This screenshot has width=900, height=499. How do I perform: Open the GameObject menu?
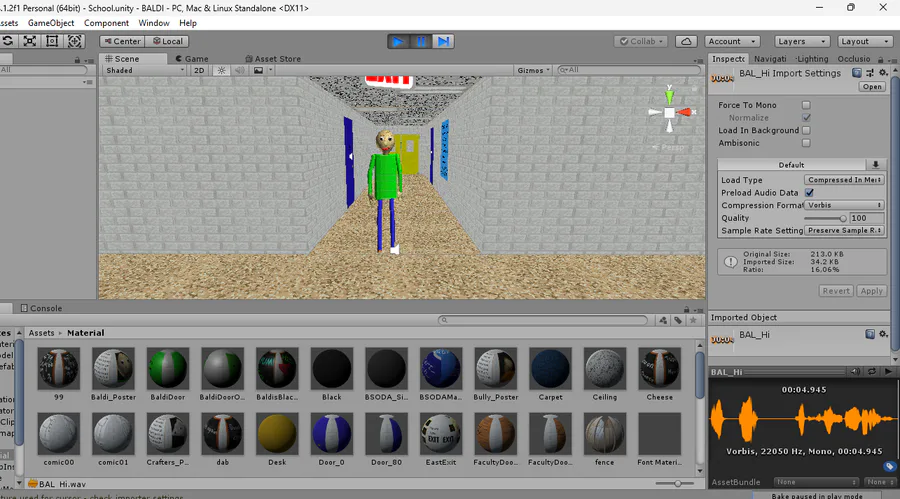[51, 23]
